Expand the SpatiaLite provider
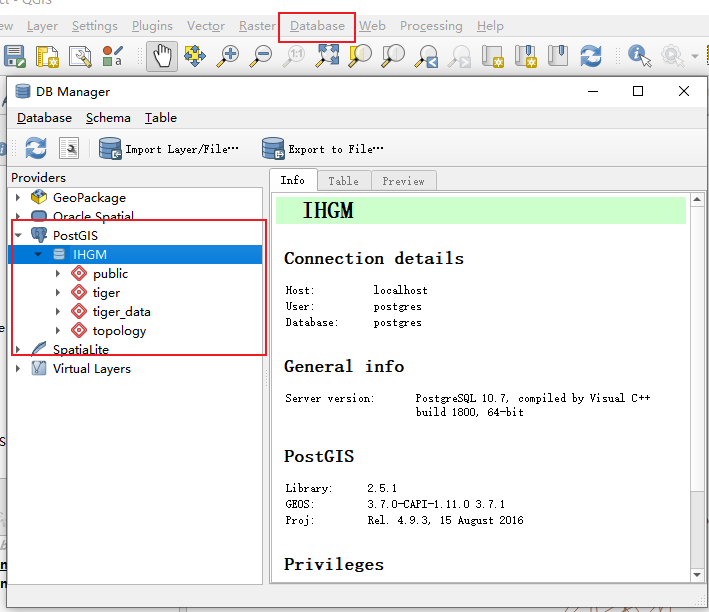709x612 pixels. click(18, 350)
